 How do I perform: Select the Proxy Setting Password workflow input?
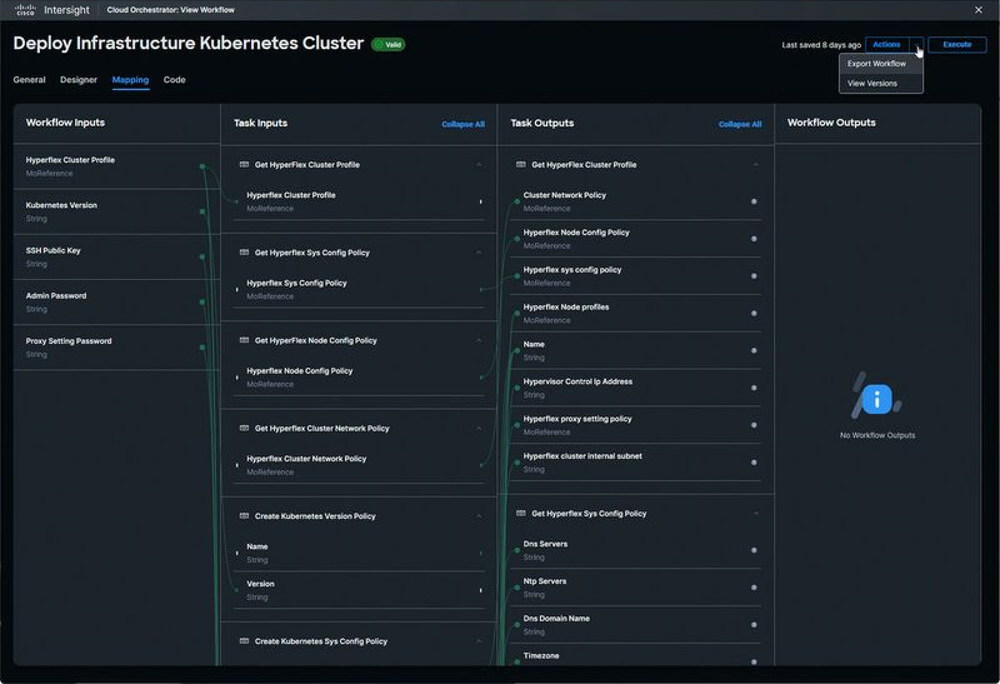[116, 347]
